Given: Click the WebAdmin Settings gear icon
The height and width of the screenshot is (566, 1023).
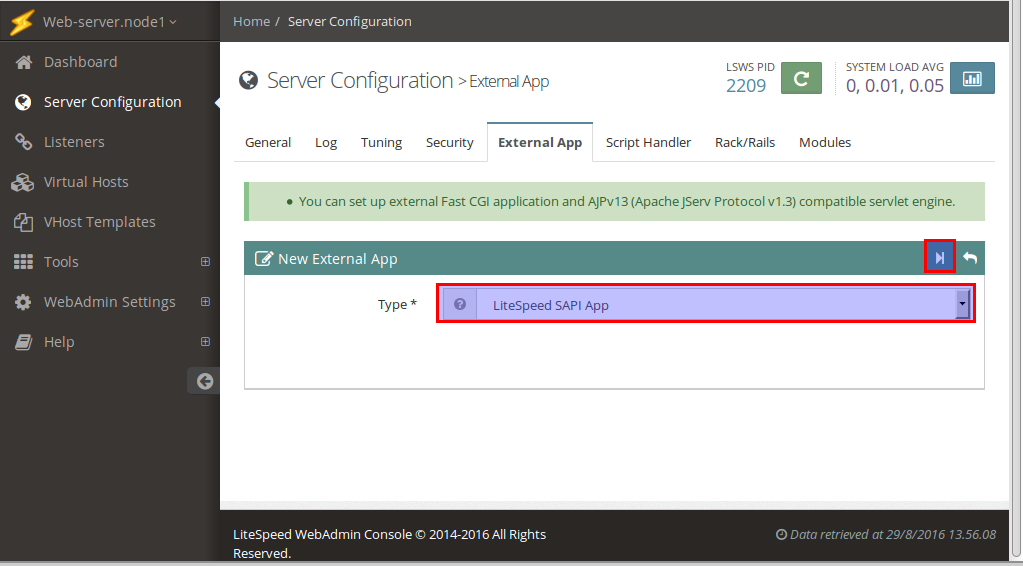Looking at the screenshot, I should tap(23, 303).
